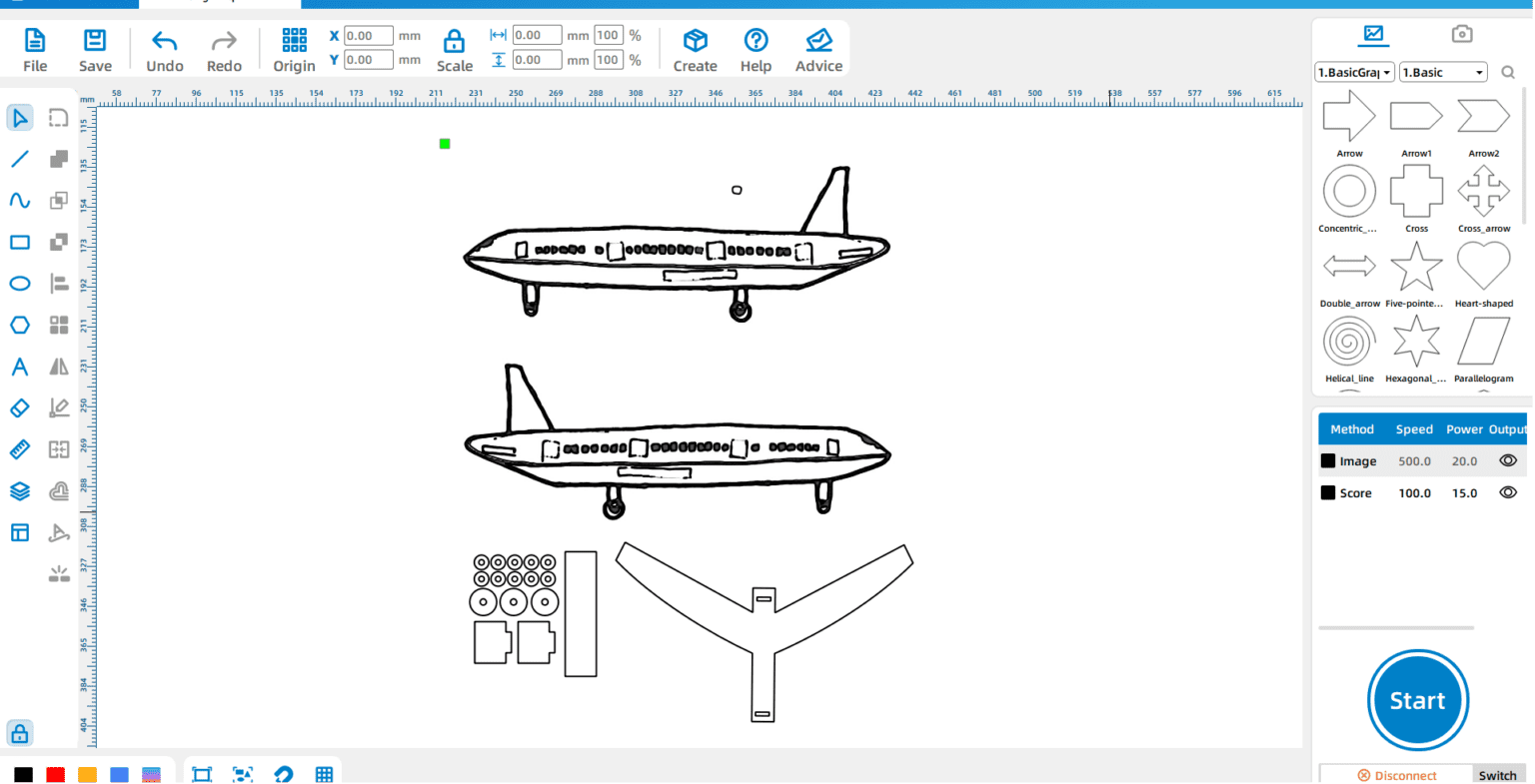Select the Rectangle tool
The image size is (1535, 784).
click(20, 242)
